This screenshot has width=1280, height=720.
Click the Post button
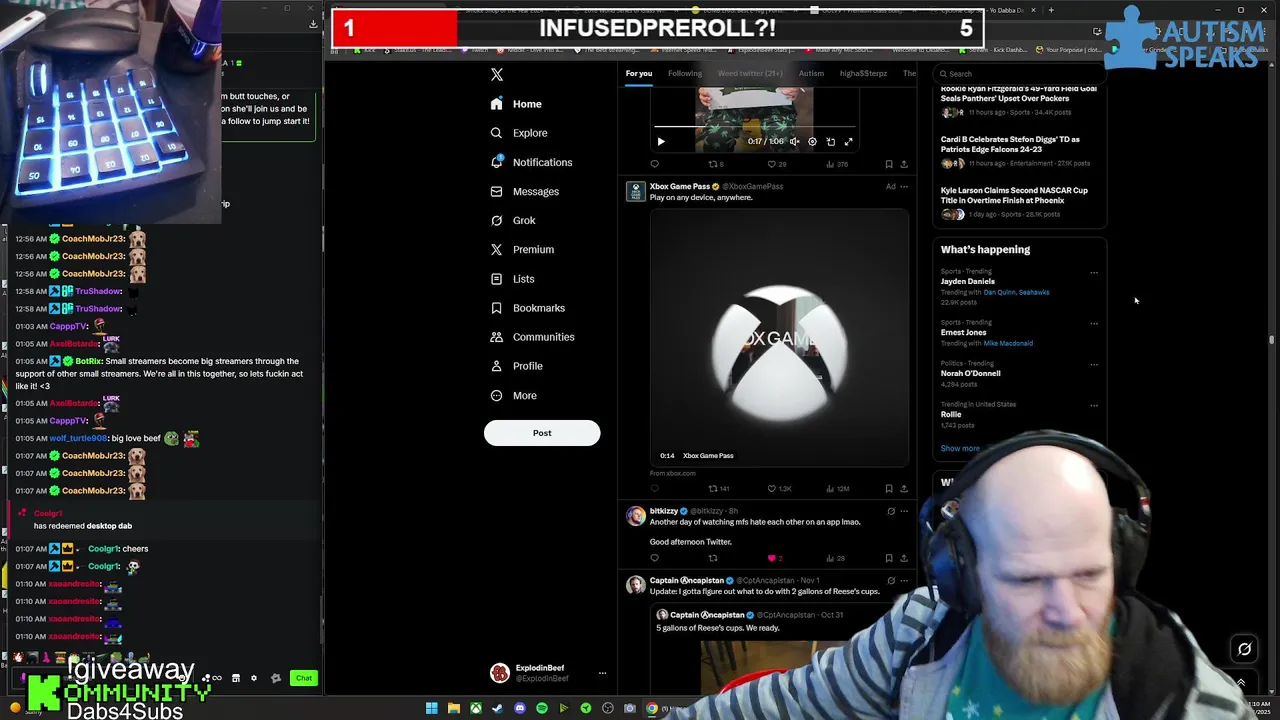tap(542, 433)
